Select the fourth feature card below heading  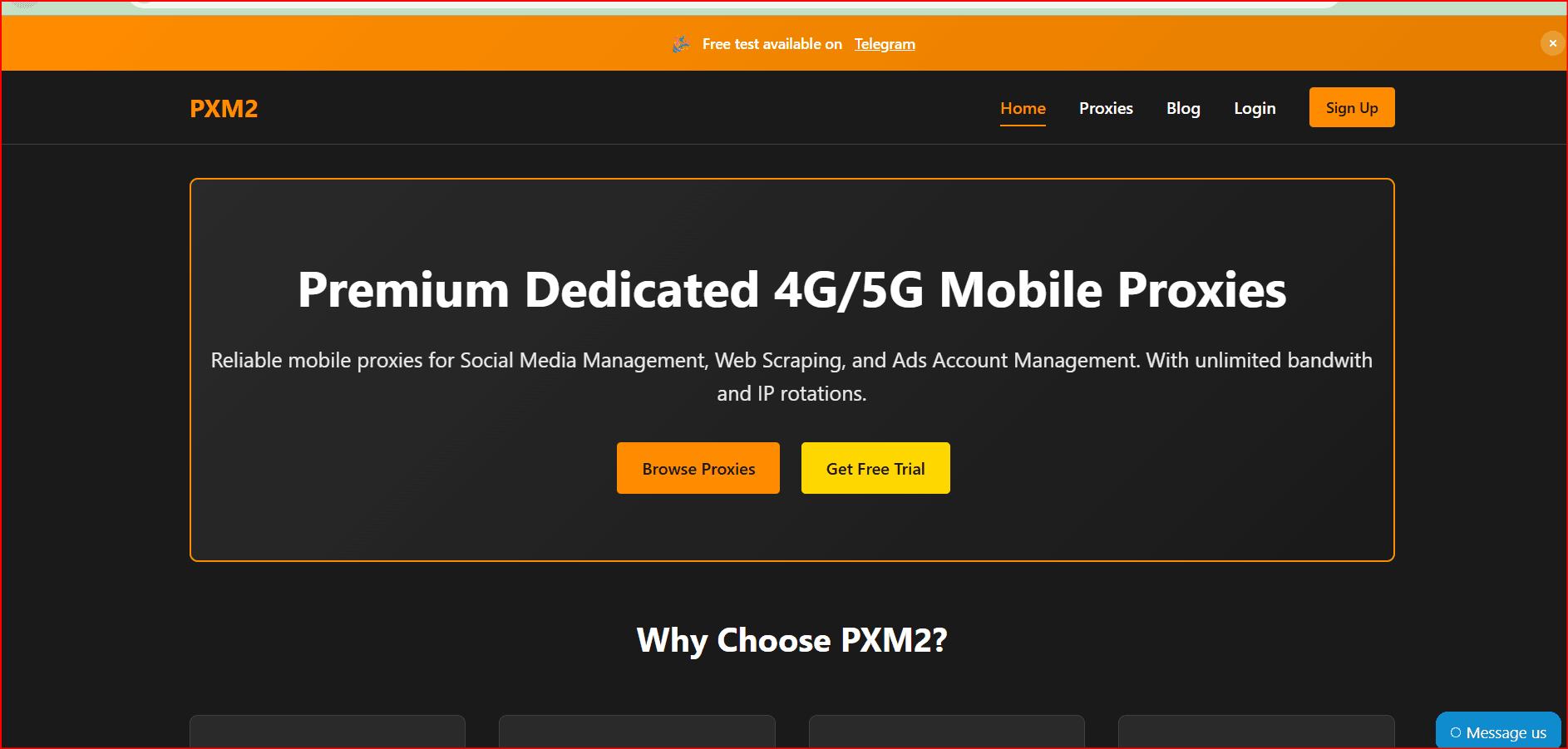pyautogui.click(x=1256, y=732)
